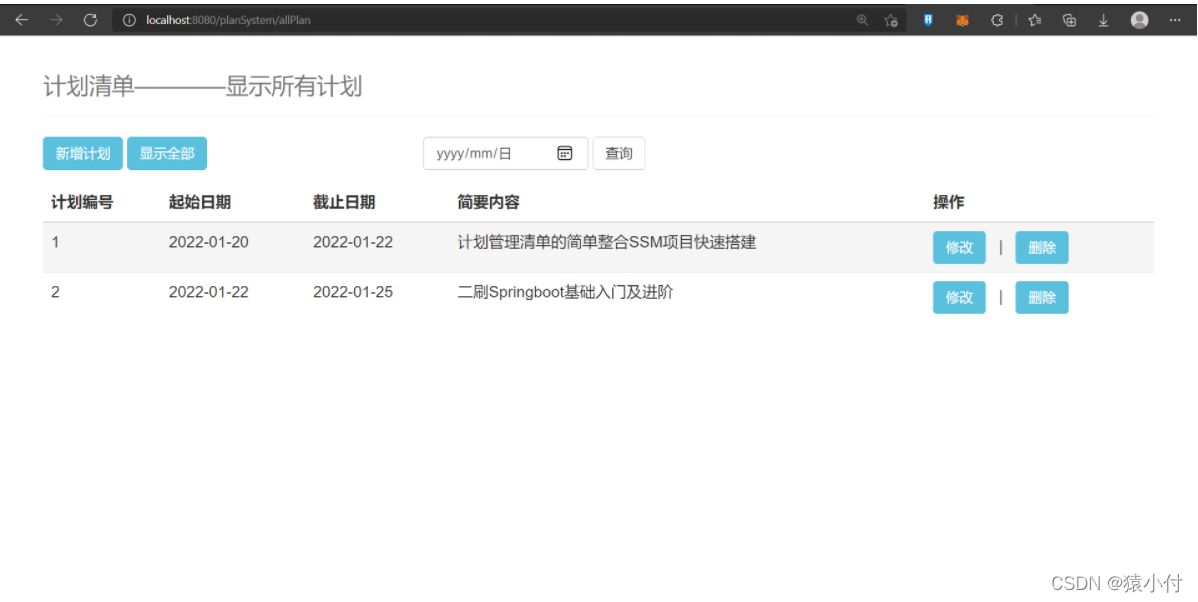Open the Extensions puzzle icon
This screenshot has width=1198, height=602.
(997, 21)
